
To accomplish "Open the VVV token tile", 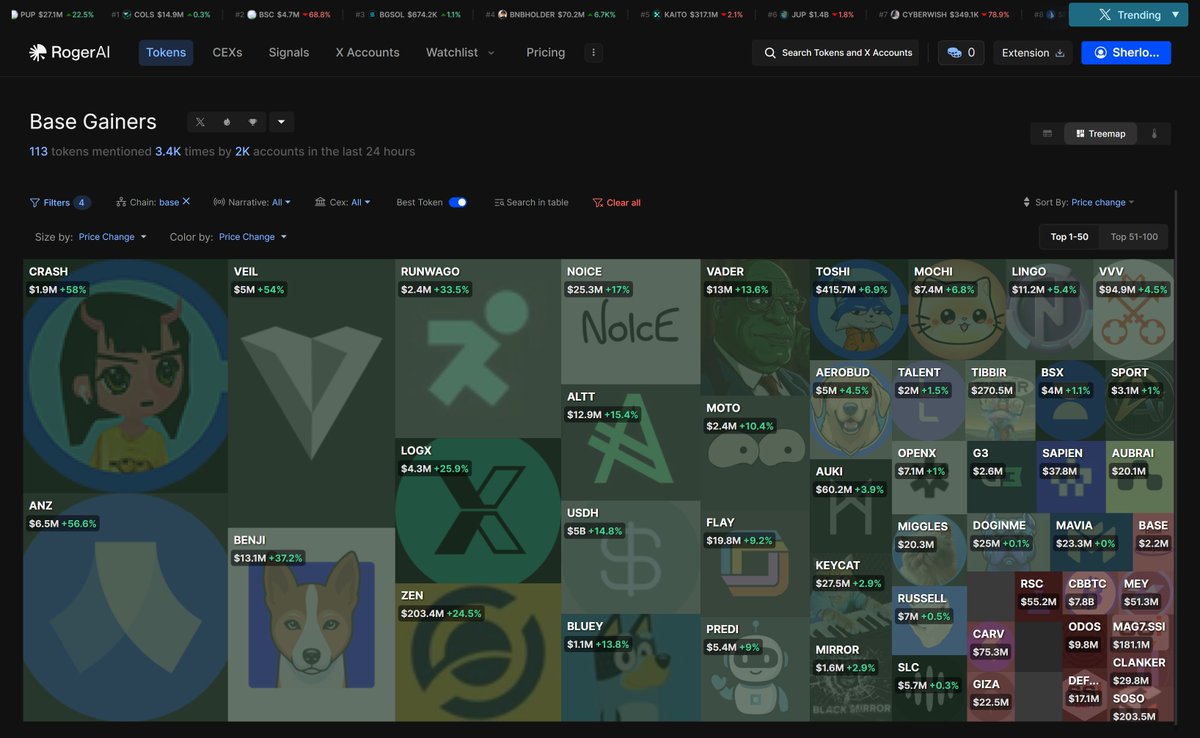I will tap(1133, 310).
